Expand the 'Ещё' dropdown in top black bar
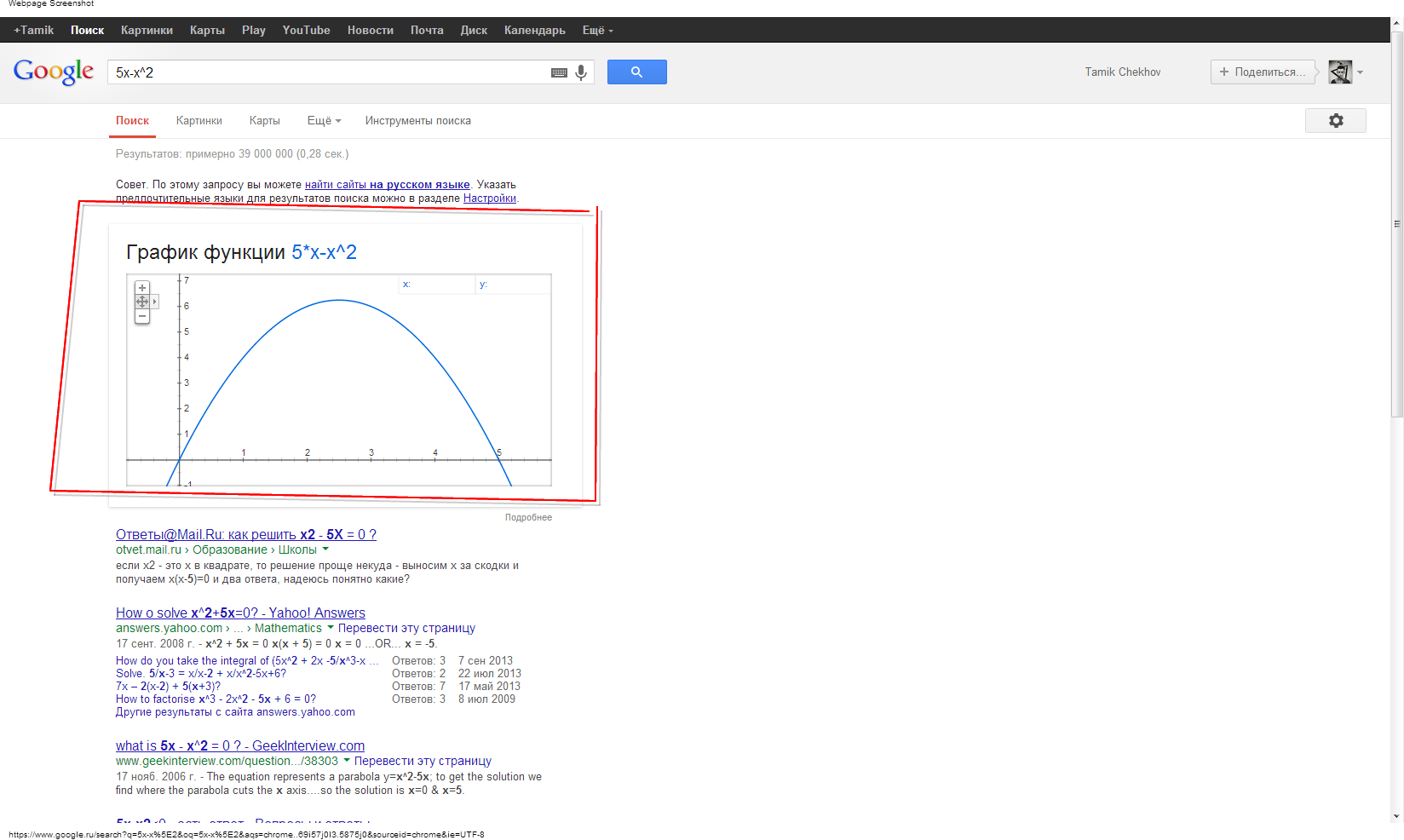Screen dimensions: 1404x840 pyautogui.click(x=597, y=31)
